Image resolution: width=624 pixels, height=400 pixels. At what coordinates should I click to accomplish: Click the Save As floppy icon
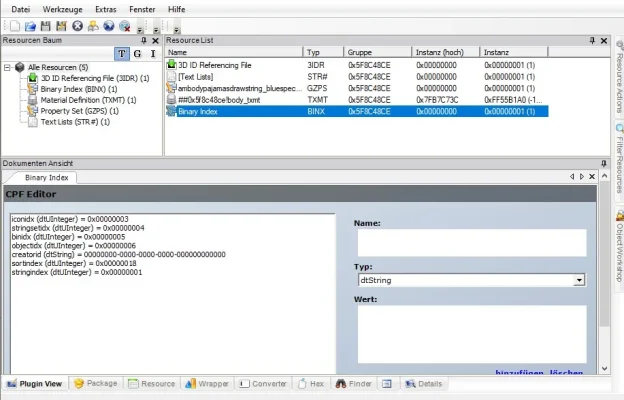point(61,26)
